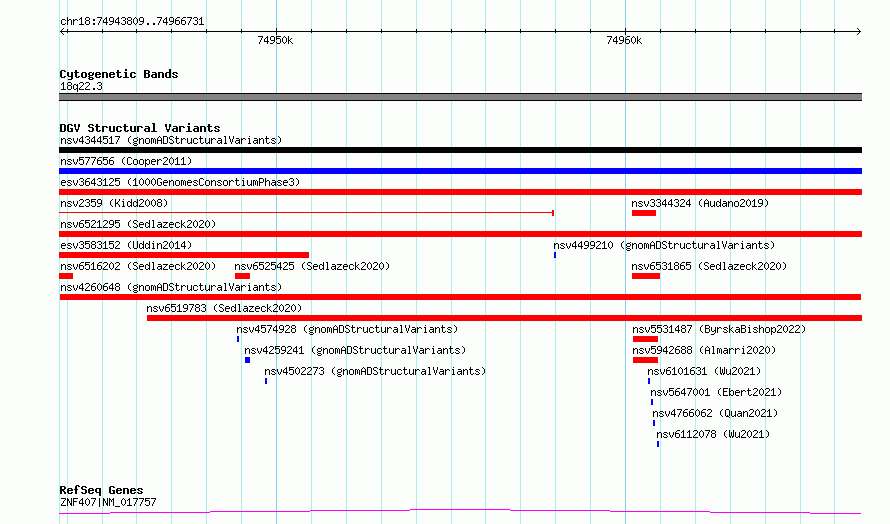The width and height of the screenshot is (890, 524).
Task: Open nsv6101631 (Wu2021) label
Action: [x=704, y=371]
